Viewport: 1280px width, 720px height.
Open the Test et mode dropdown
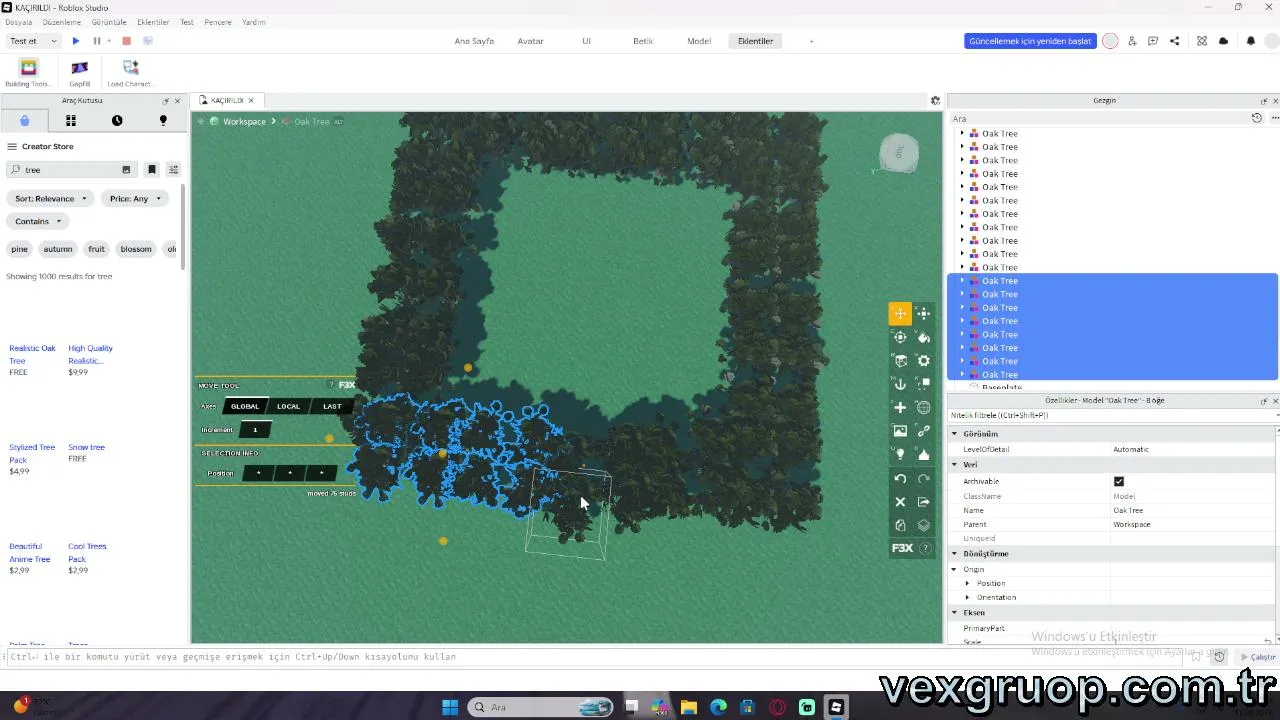(33, 41)
